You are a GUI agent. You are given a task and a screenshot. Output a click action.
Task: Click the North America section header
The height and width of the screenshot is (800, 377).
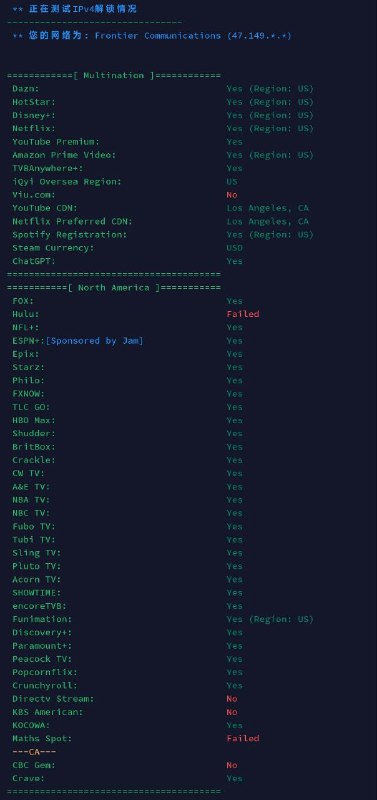click(x=114, y=288)
